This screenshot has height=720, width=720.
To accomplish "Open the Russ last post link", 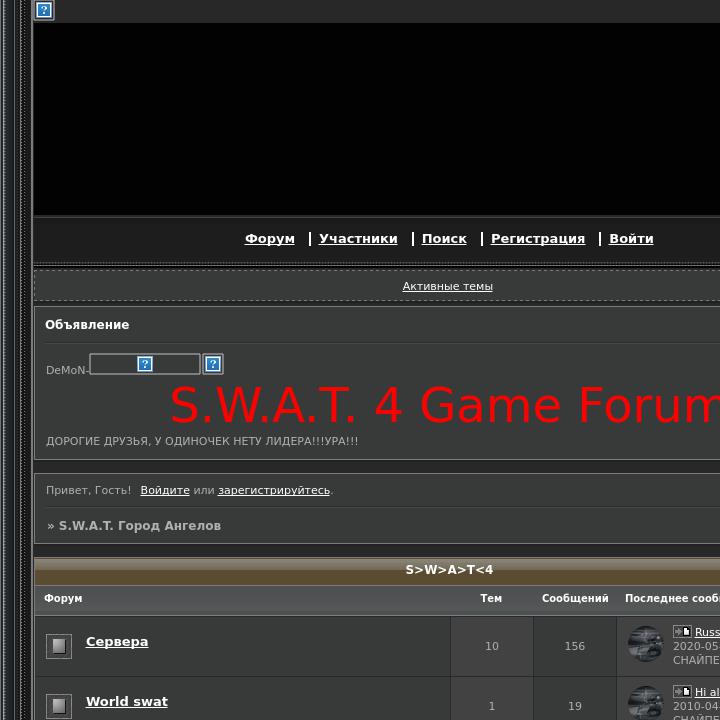I will coord(707,632).
